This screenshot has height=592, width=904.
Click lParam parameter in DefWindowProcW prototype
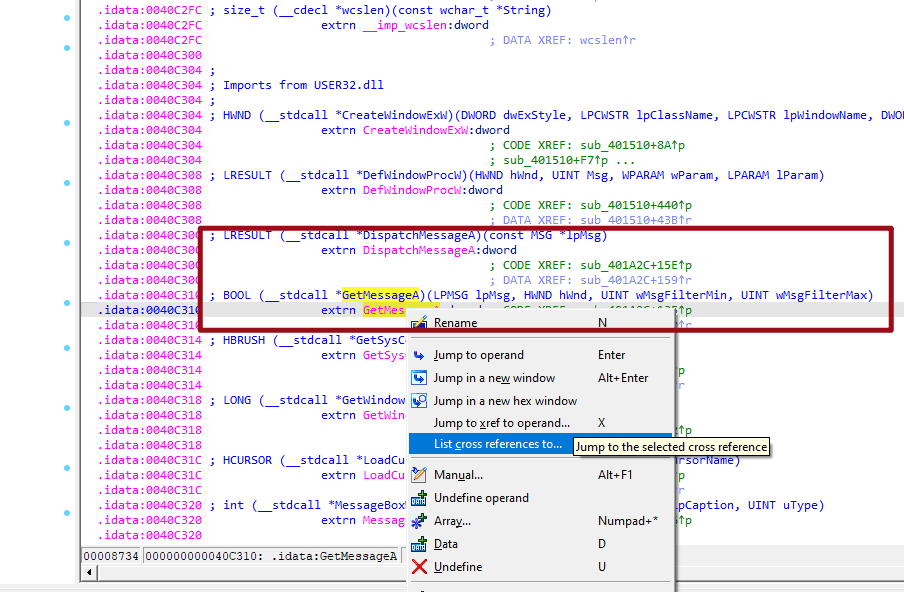(x=797, y=175)
